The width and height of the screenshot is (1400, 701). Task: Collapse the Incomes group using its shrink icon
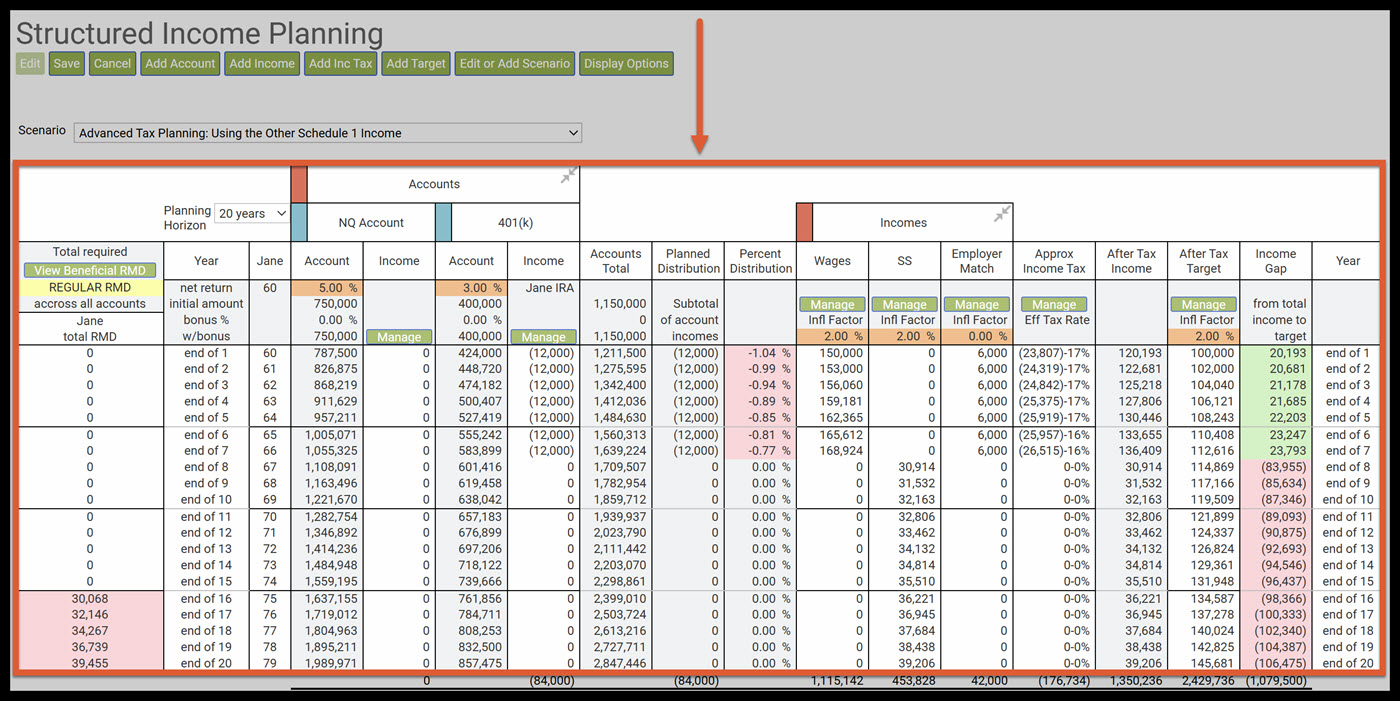click(1002, 214)
